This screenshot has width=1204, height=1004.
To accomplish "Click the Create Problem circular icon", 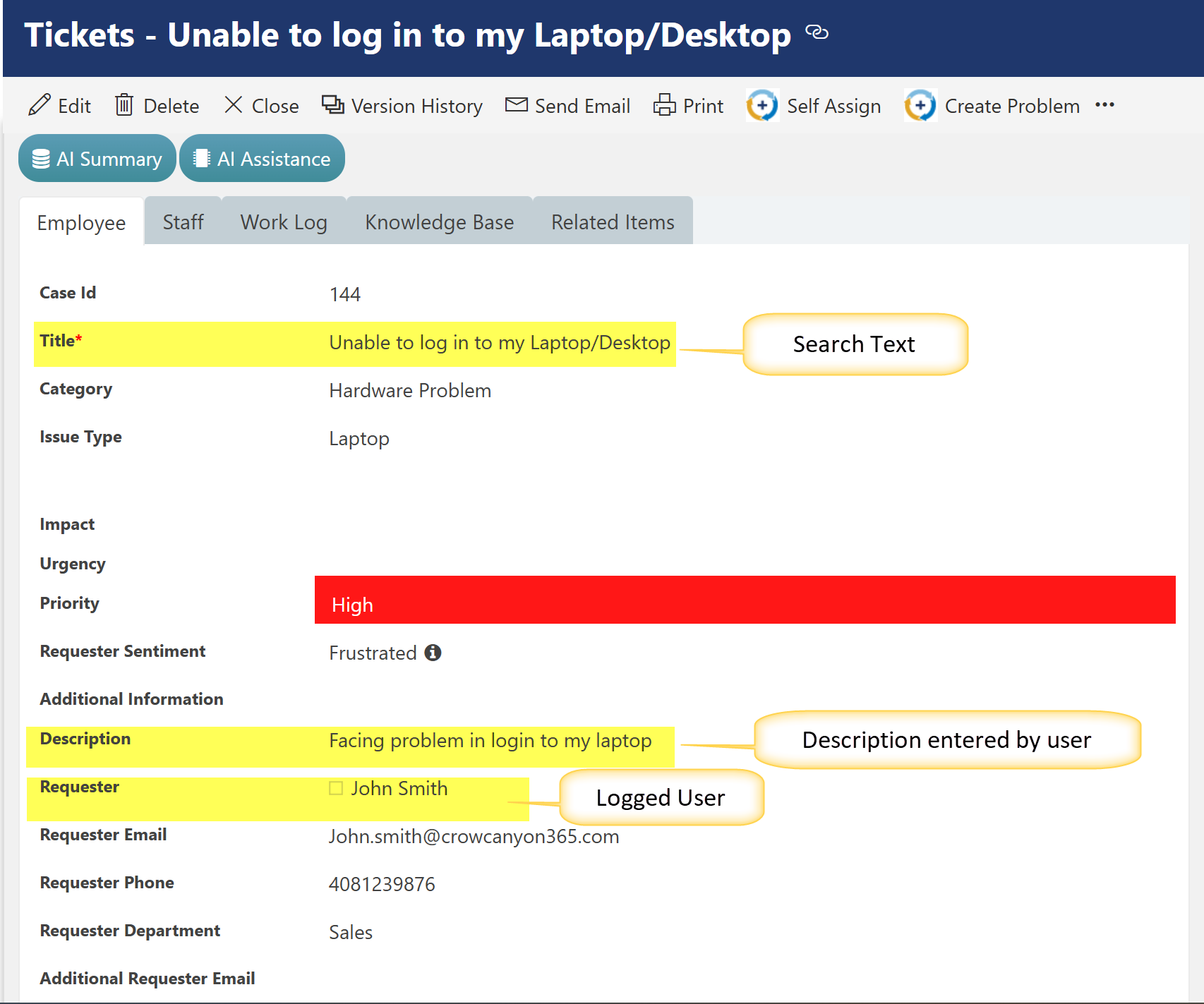I will [921, 106].
